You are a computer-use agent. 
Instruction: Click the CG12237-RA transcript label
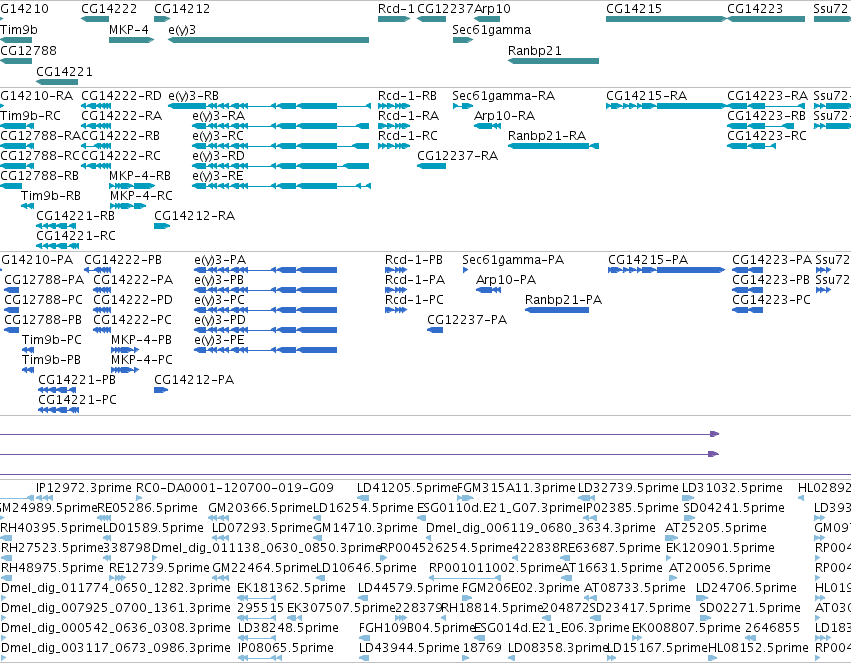click(x=458, y=156)
